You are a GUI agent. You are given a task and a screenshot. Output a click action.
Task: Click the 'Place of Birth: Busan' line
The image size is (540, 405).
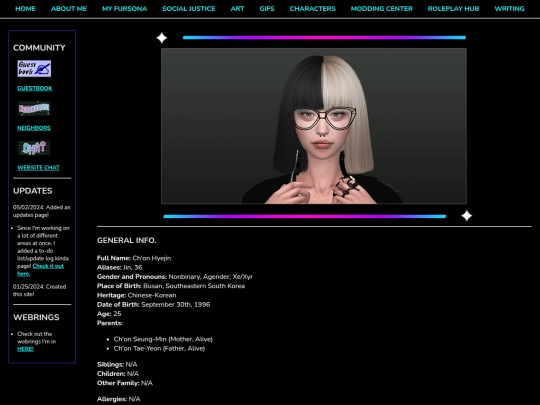pos(171,286)
